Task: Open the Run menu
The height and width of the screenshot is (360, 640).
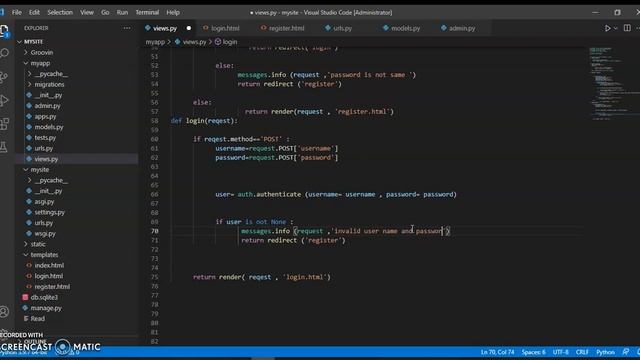Action: click(122, 12)
